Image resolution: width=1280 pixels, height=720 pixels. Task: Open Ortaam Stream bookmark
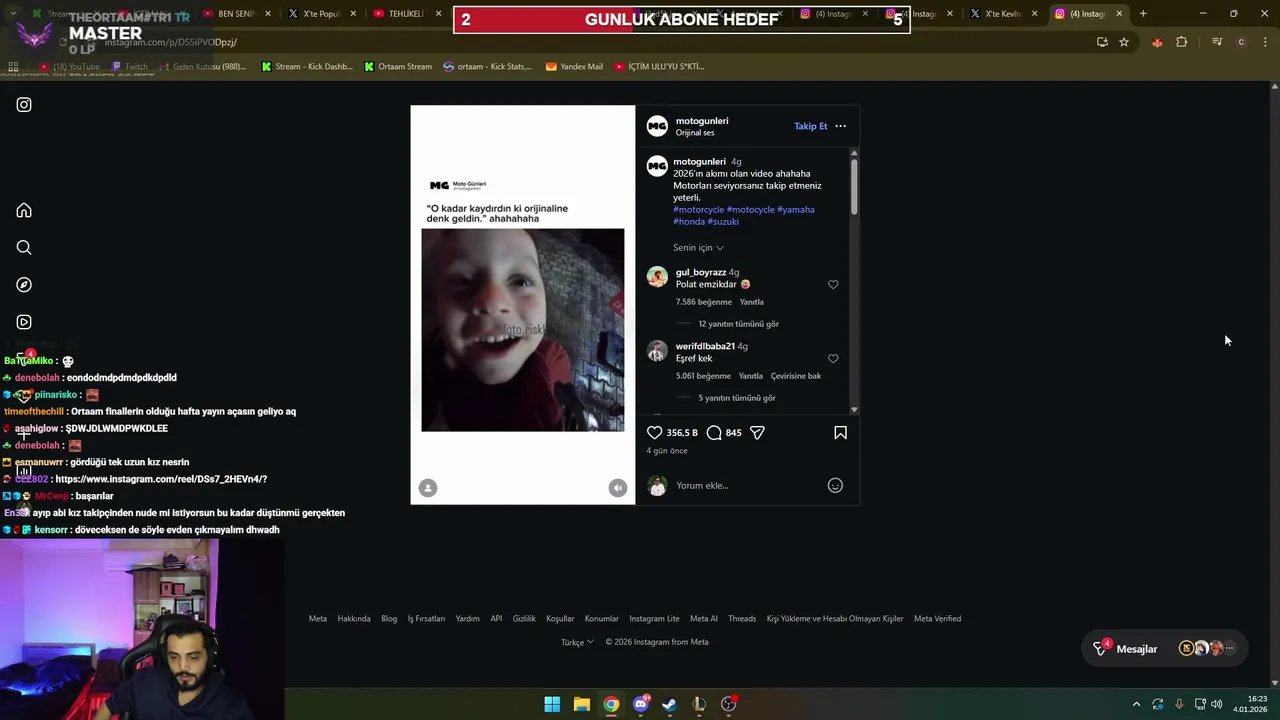(398, 67)
